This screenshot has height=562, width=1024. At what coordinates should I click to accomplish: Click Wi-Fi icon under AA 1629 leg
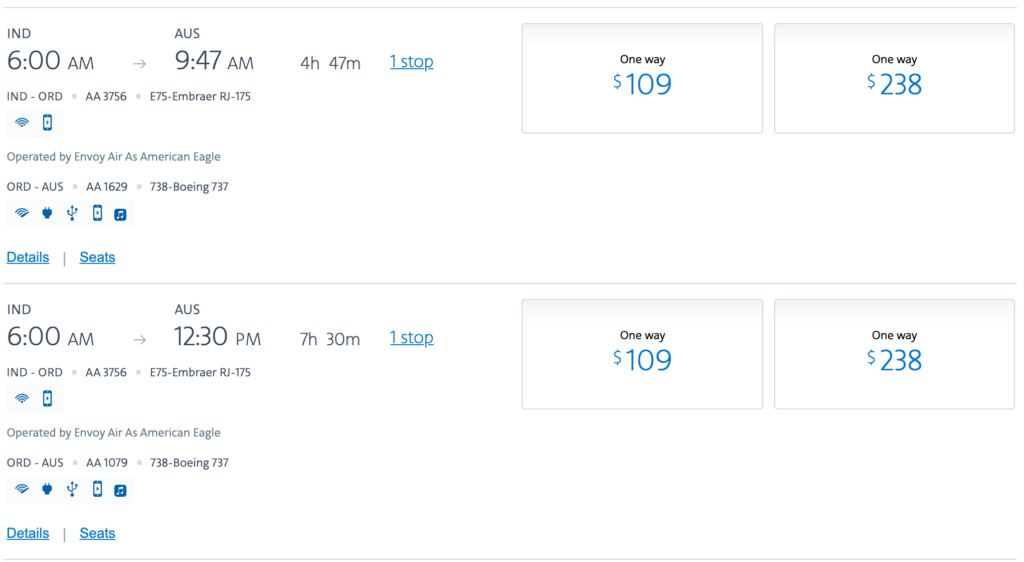[22, 213]
